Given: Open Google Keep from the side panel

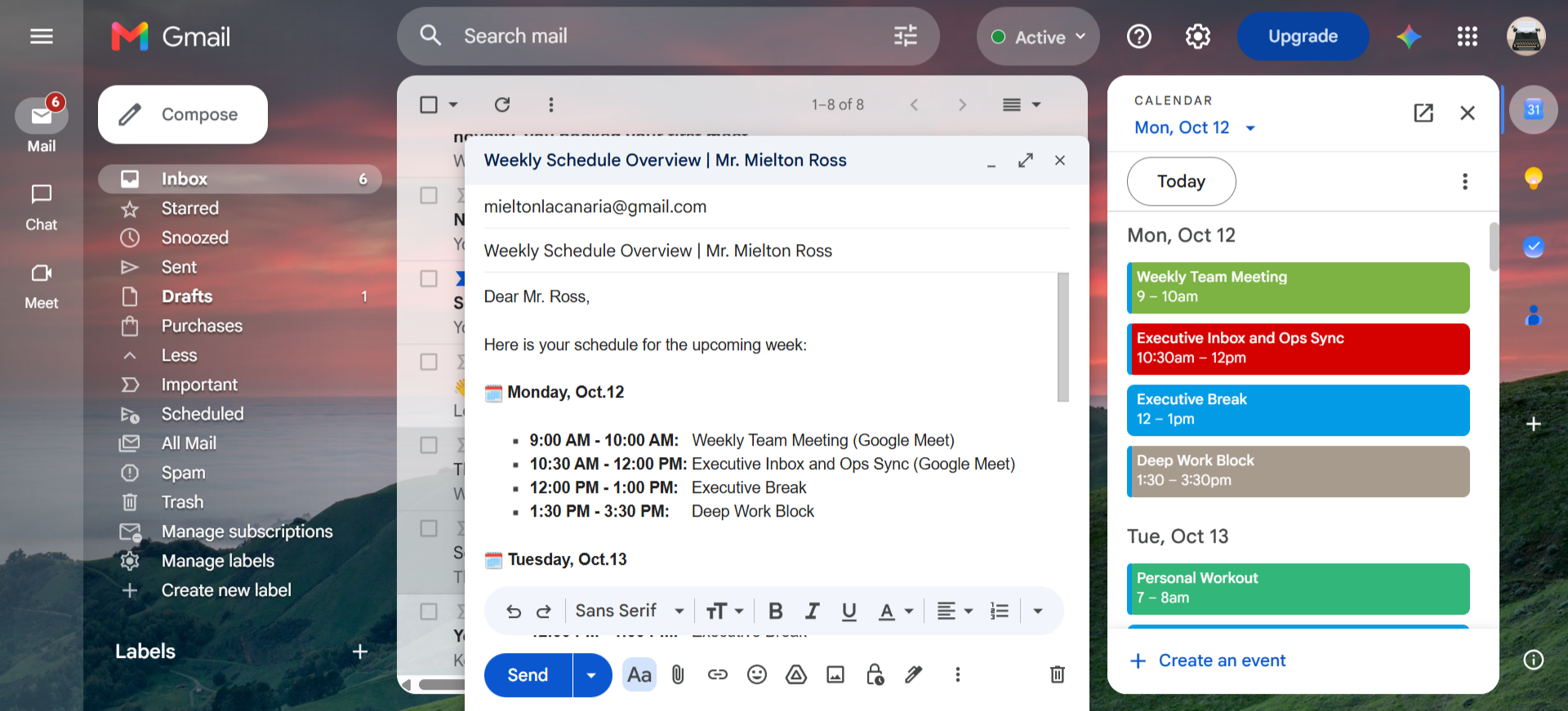Looking at the screenshot, I should coord(1534,178).
